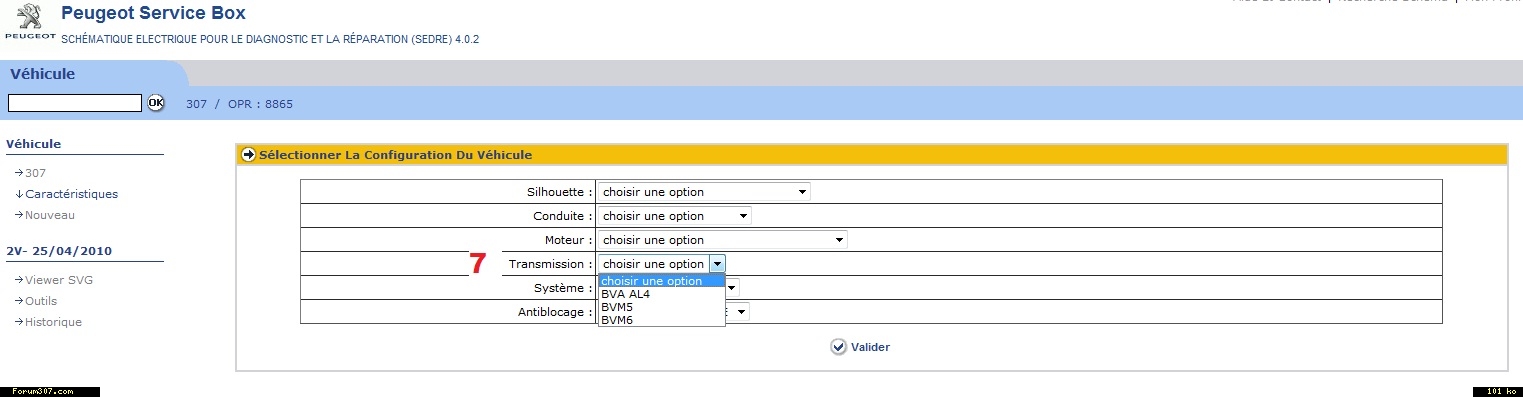Click the OK button beside search field

(156, 103)
